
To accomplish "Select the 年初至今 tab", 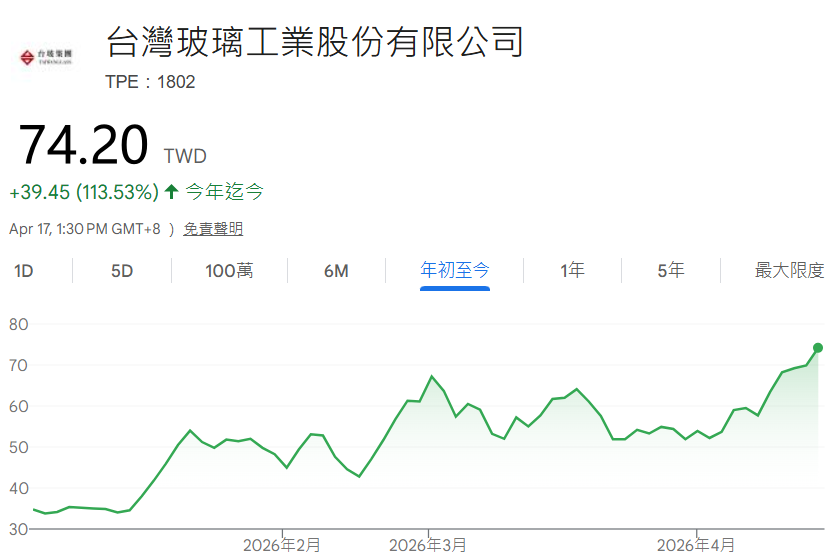I will [454, 270].
